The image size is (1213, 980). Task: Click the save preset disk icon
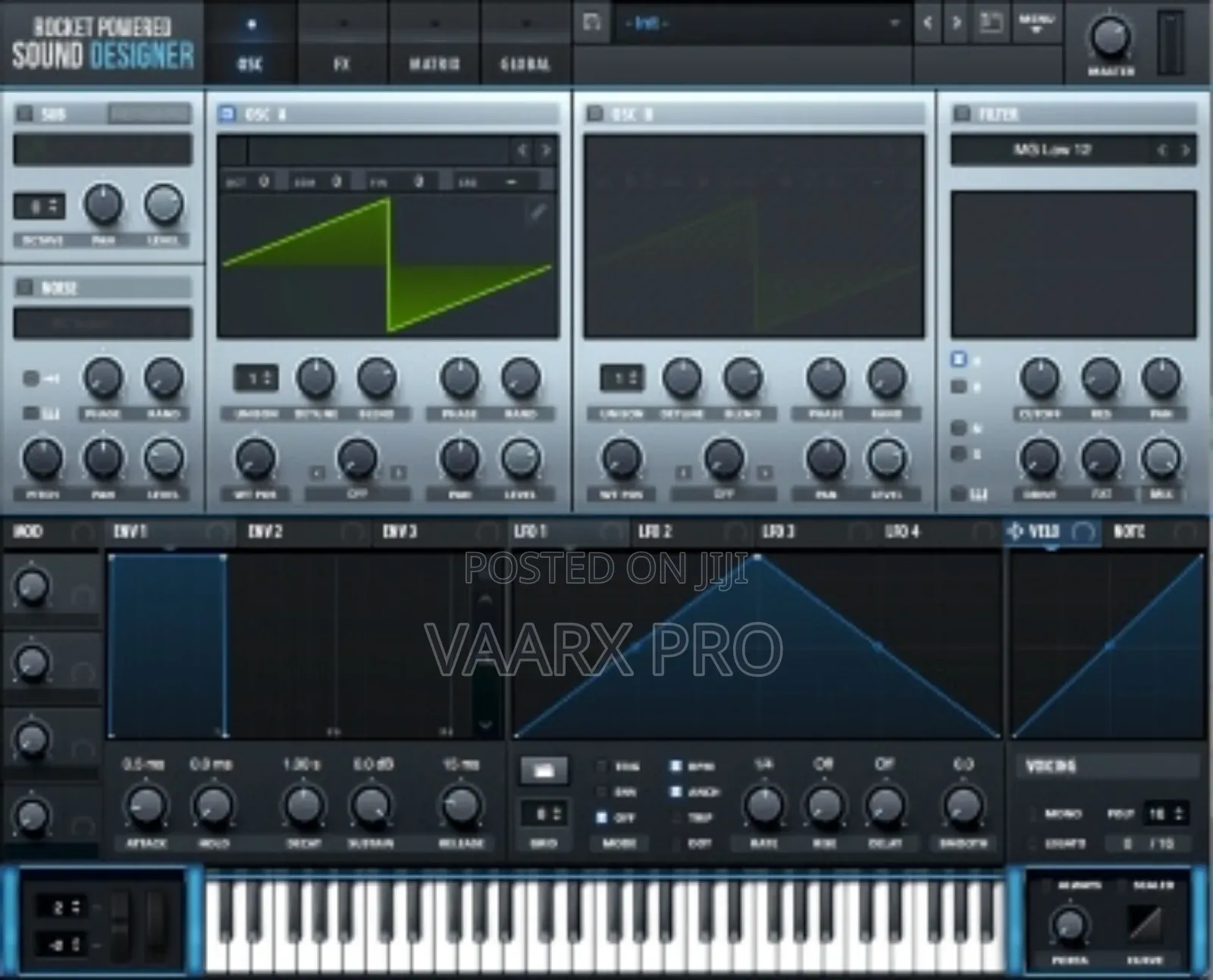tap(592, 22)
